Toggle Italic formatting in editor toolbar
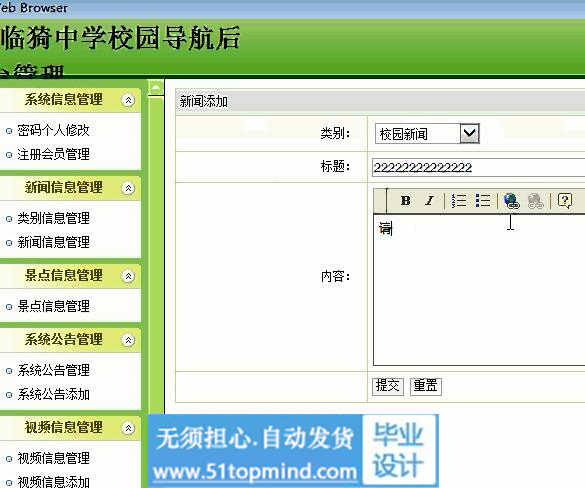 [429, 201]
